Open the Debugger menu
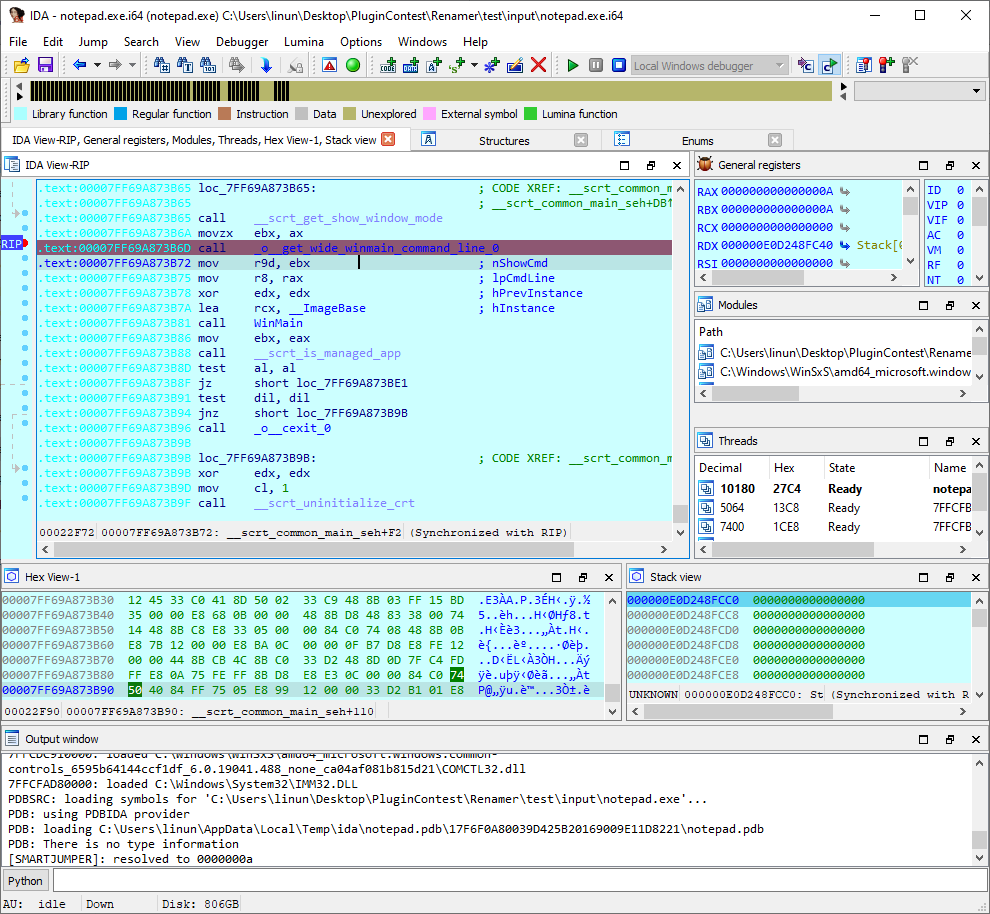Screen dimensions: 990x914 (242, 42)
